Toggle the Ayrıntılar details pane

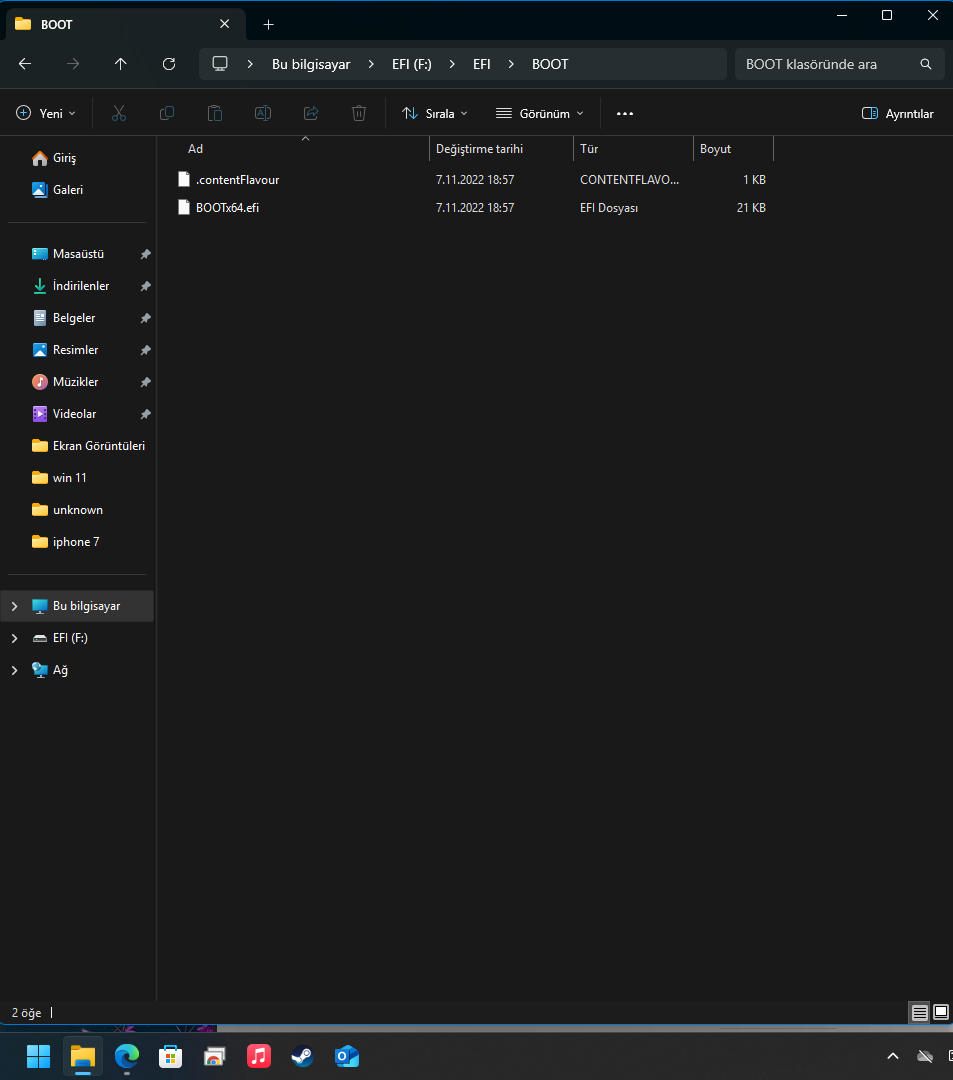[x=897, y=114]
